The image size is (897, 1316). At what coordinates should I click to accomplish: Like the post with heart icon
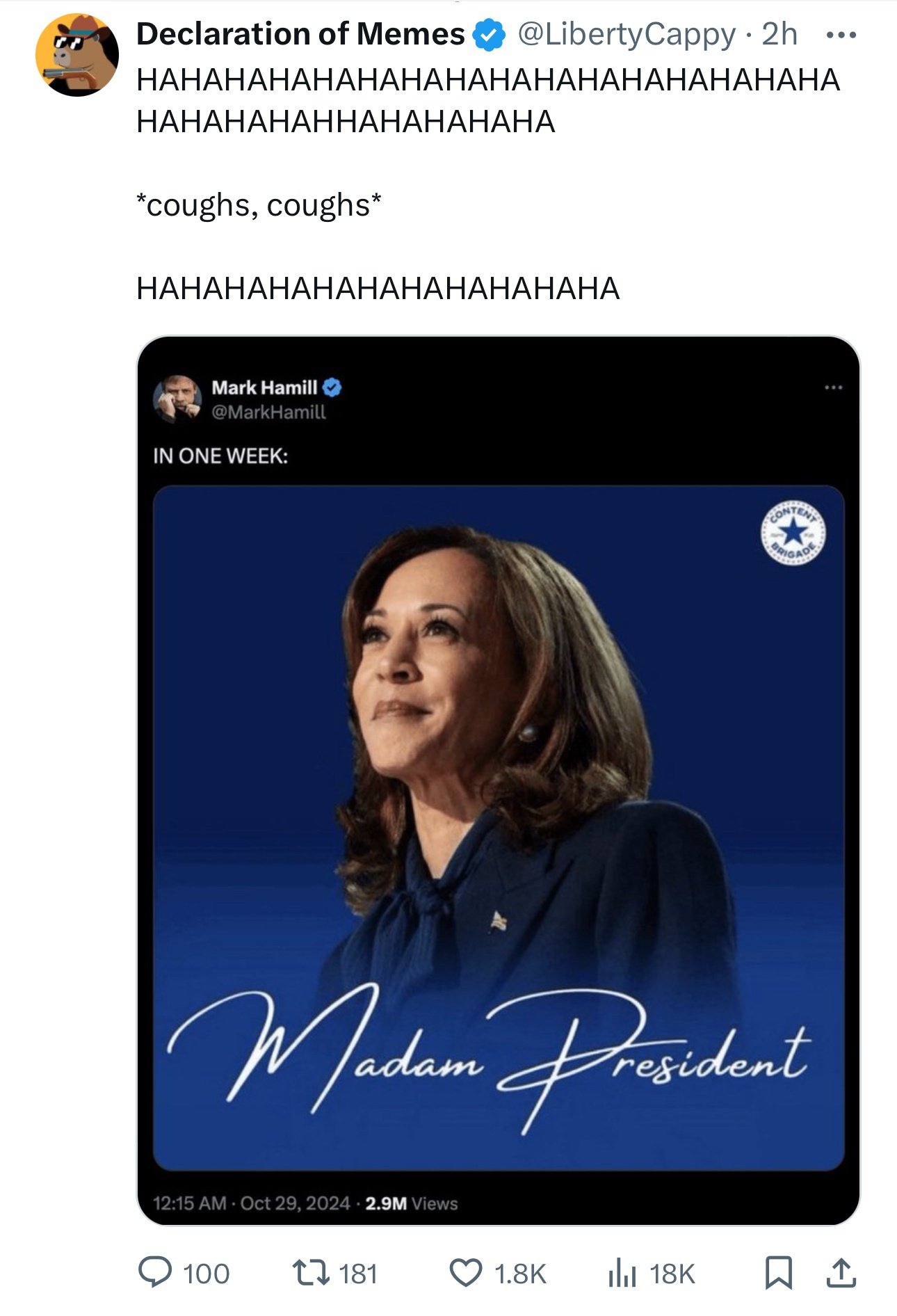click(x=465, y=1273)
